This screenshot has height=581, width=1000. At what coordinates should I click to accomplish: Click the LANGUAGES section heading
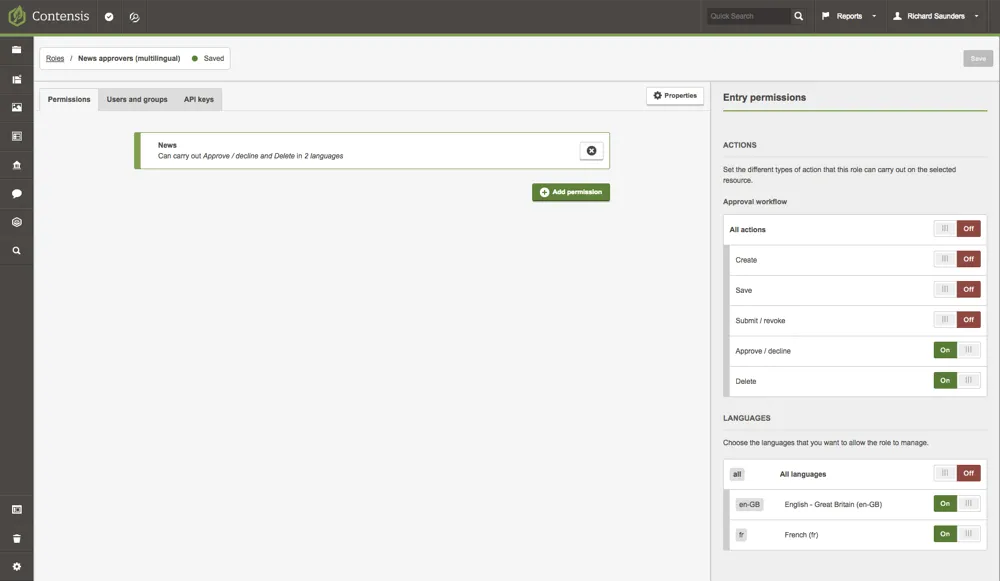(746, 418)
